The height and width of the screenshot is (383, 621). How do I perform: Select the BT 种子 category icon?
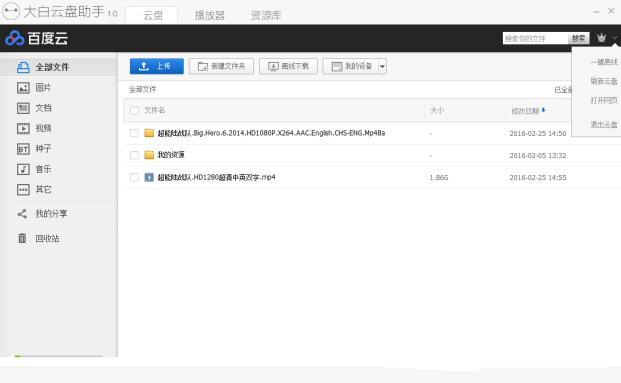pyautogui.click(x=23, y=149)
